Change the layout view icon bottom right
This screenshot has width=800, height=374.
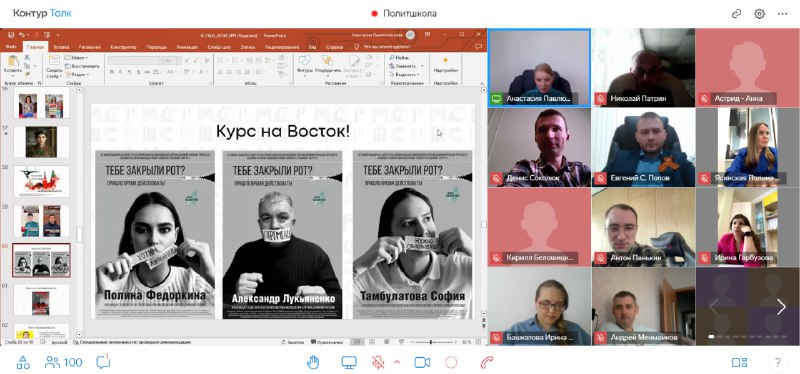click(739, 363)
